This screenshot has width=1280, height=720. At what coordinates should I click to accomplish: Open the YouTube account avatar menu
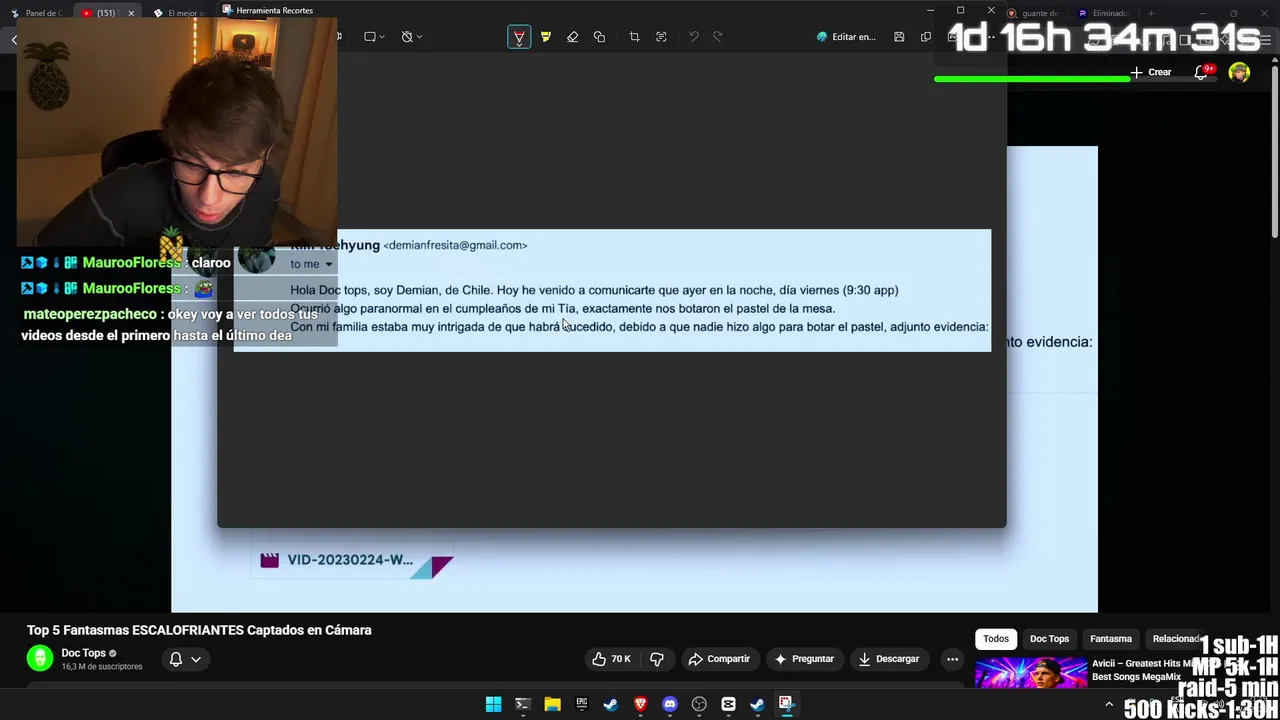[x=1239, y=72]
